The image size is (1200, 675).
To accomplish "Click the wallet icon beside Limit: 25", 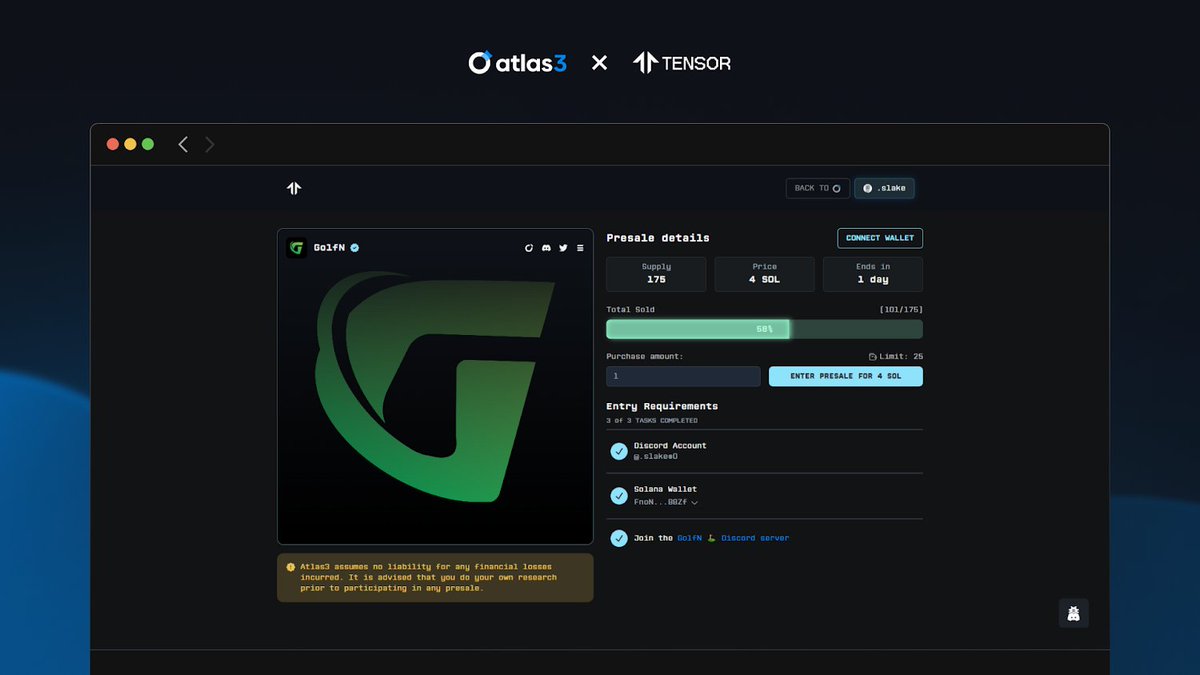I will tap(872, 357).
